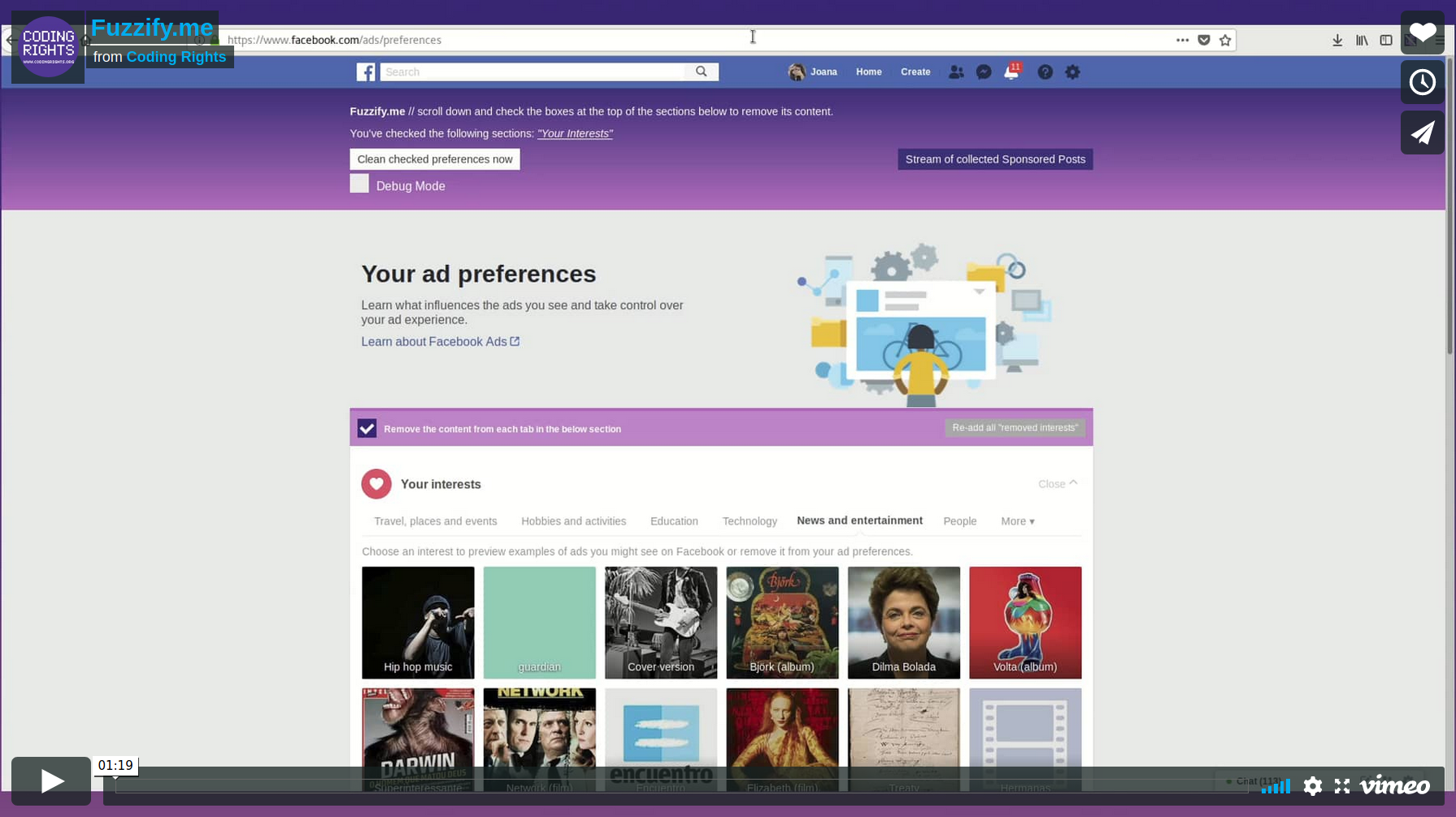
Task: Collapse Your interests with Close chevron
Action: pos(1058,484)
